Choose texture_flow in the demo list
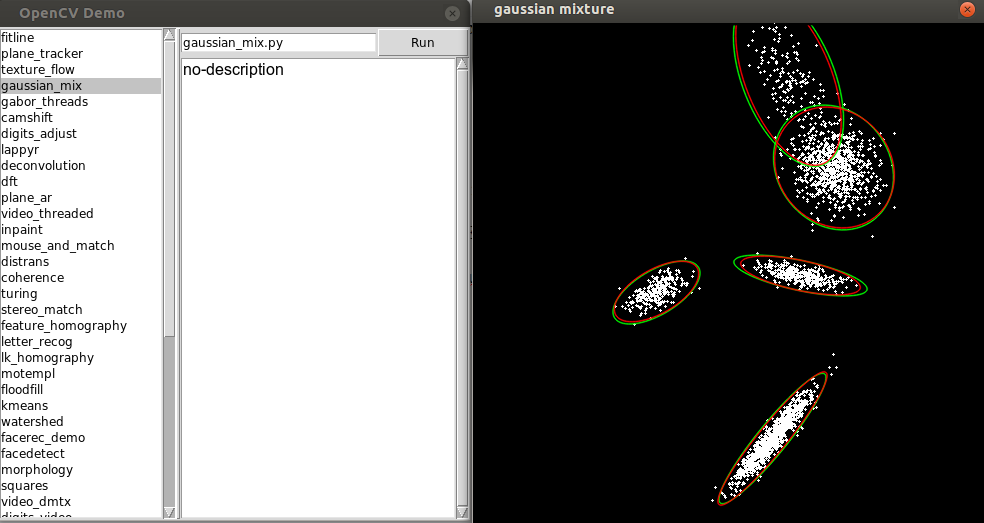984x523 pixels. point(38,70)
